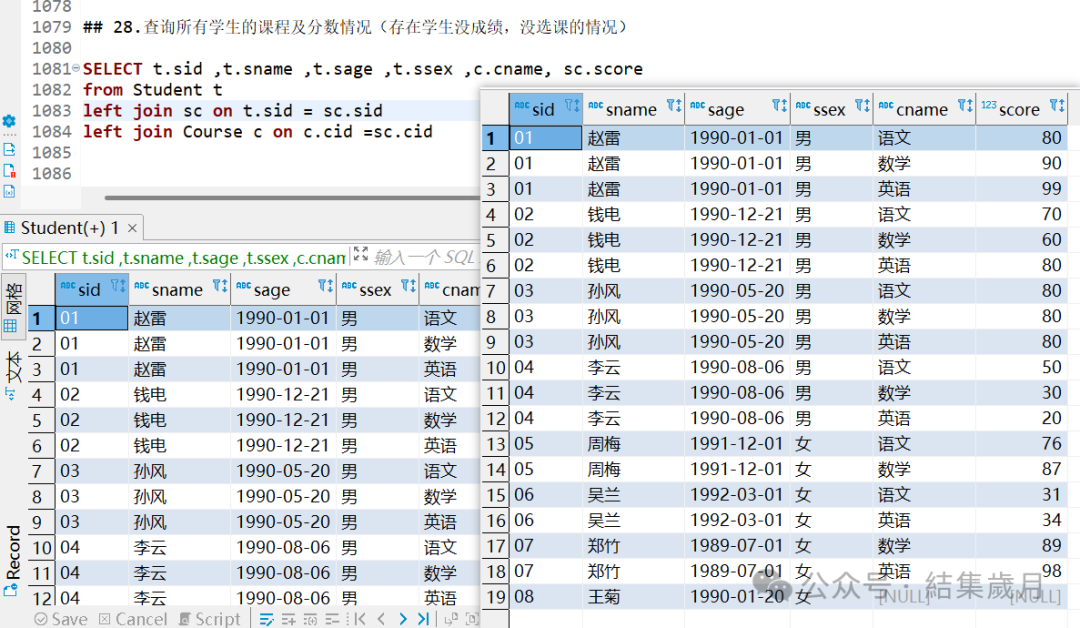Viewport: 1080px width, 628px height.
Task: Click the horizontal scrollbar under the SQL editor
Action: [291, 198]
